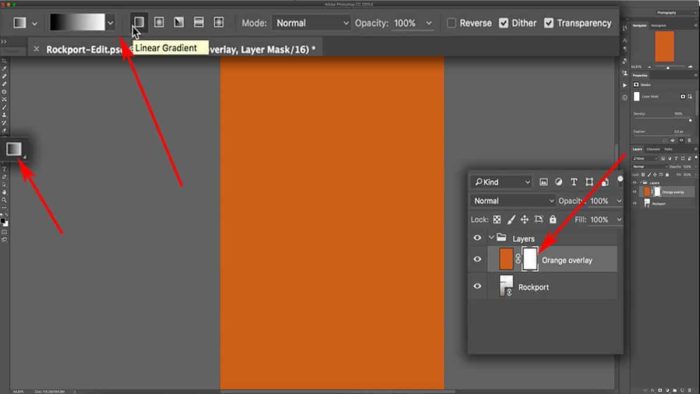Switch to the small Layers tab
The image size is (700, 394).
click(637, 149)
